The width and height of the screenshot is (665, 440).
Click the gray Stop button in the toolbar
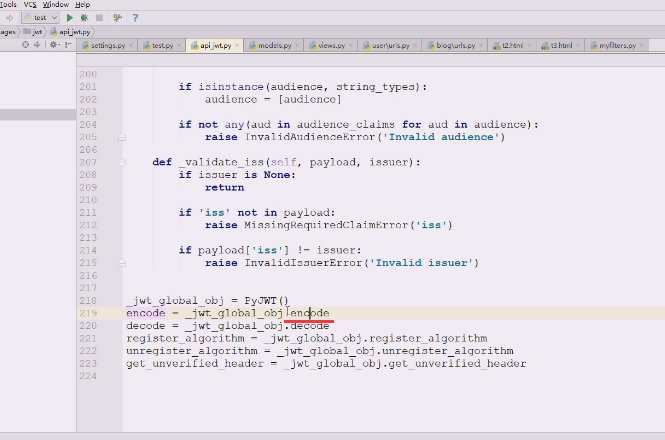point(99,18)
